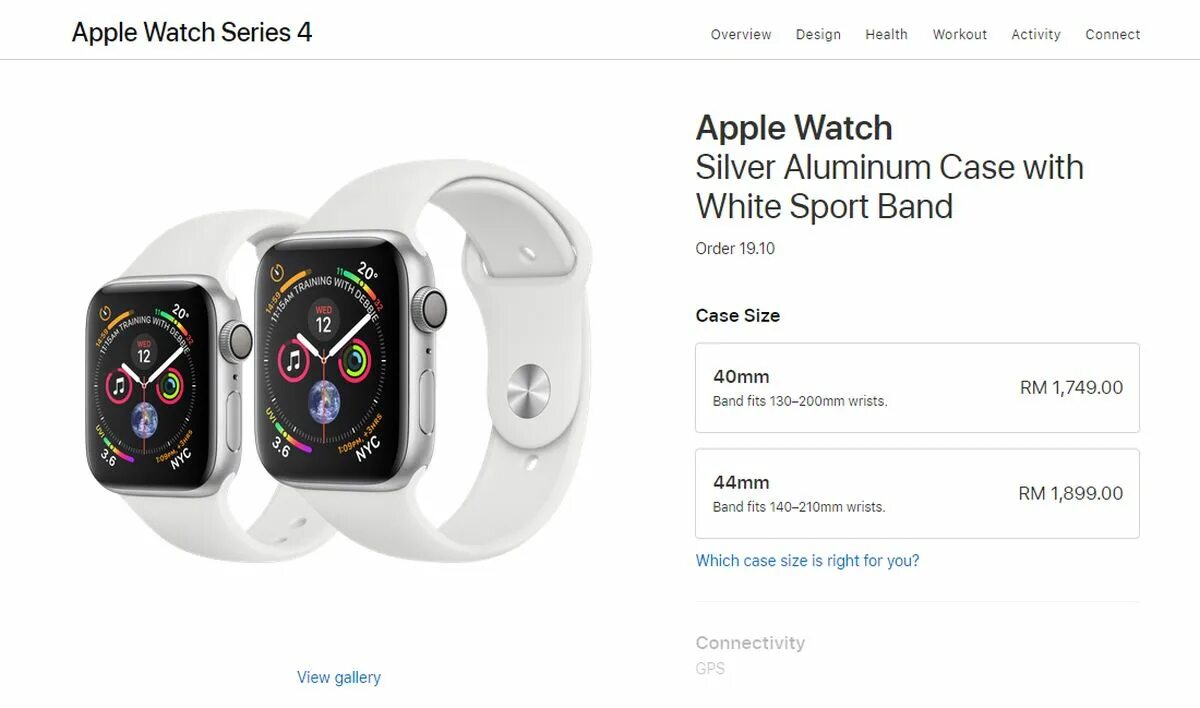Image resolution: width=1200 pixels, height=708 pixels.
Task: Click the Apple Watch Series 4 title
Action: (x=192, y=32)
